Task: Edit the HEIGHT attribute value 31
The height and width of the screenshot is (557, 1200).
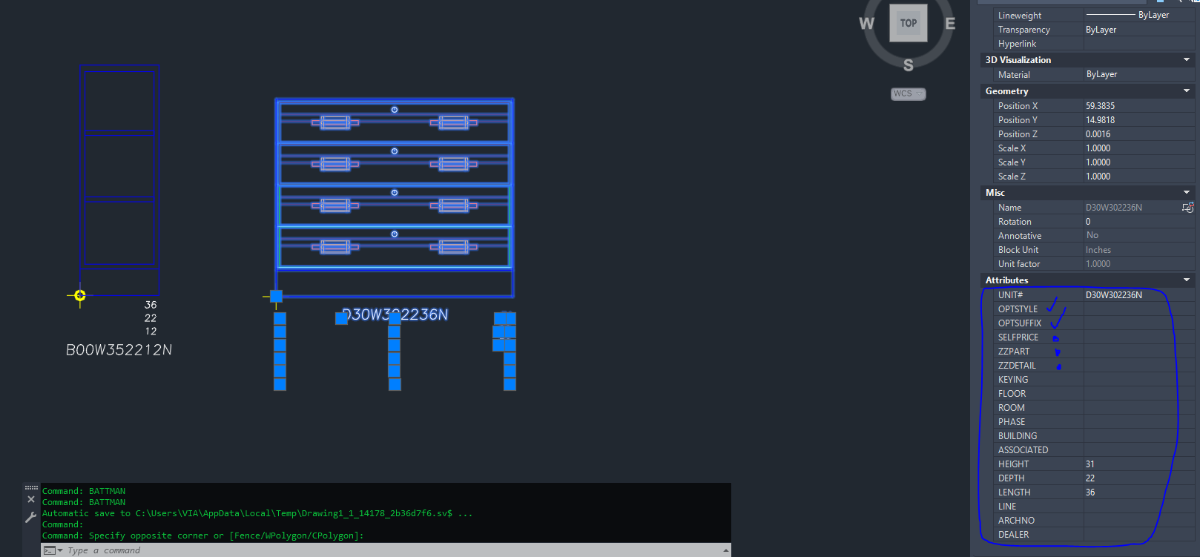Action: (1139, 463)
